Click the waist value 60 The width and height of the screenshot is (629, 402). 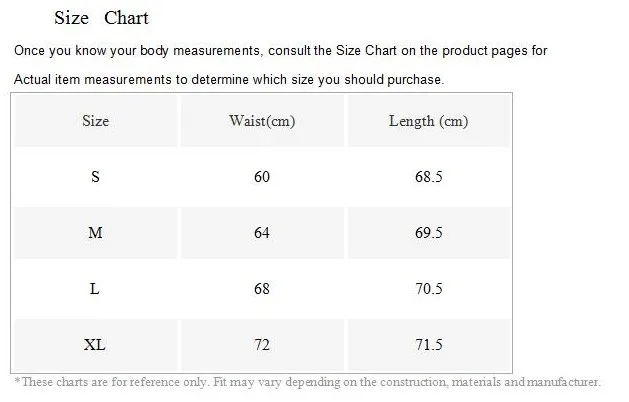[x=262, y=177]
